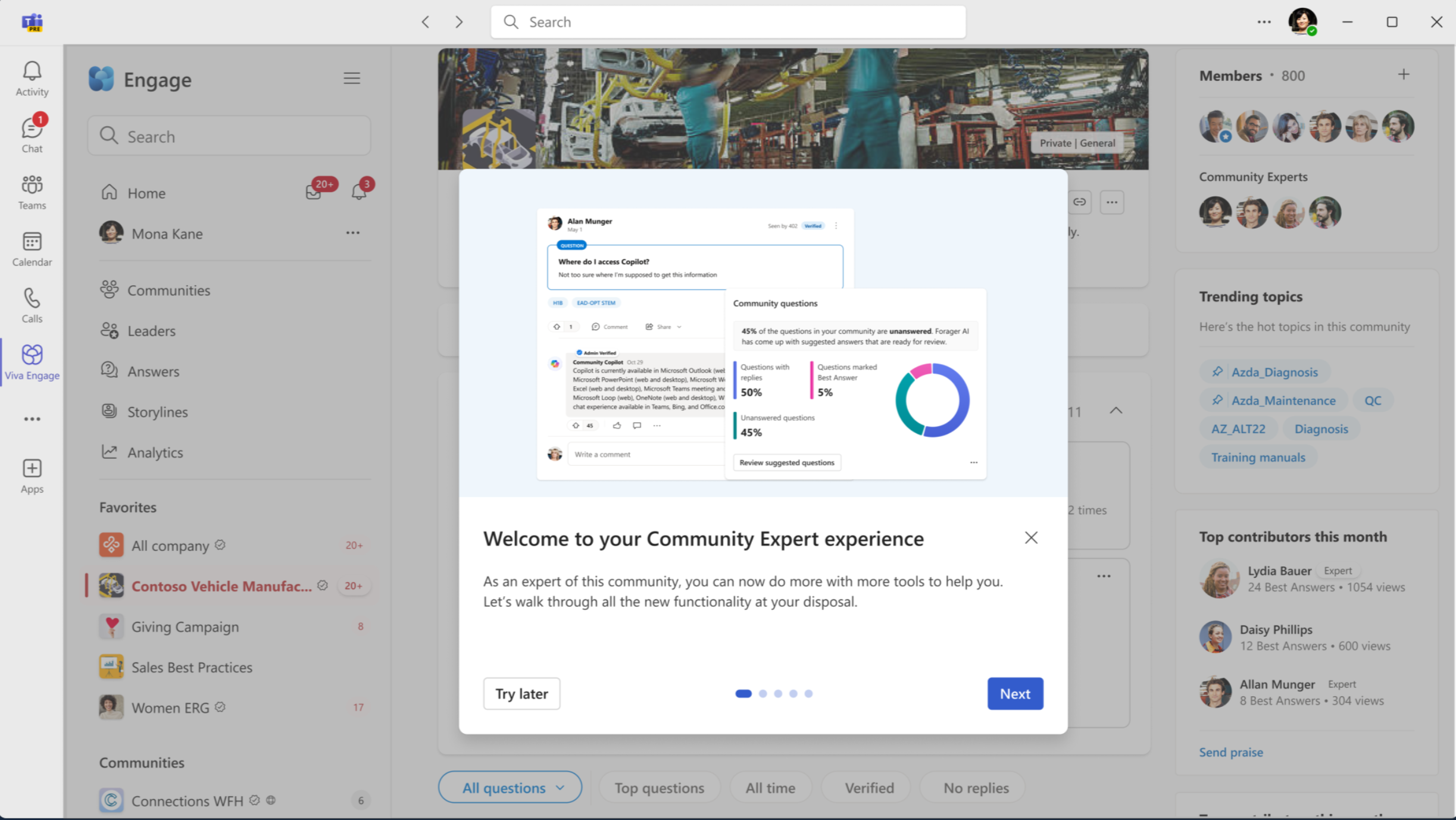The width and height of the screenshot is (1456, 820).
Task: Open the All questions dropdown
Action: (x=511, y=787)
